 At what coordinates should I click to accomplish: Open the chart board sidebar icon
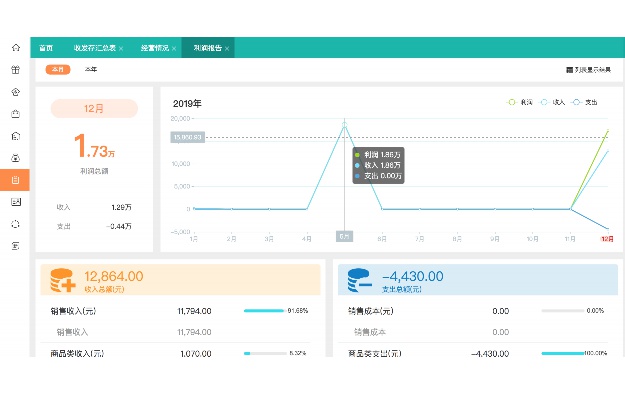point(16,202)
